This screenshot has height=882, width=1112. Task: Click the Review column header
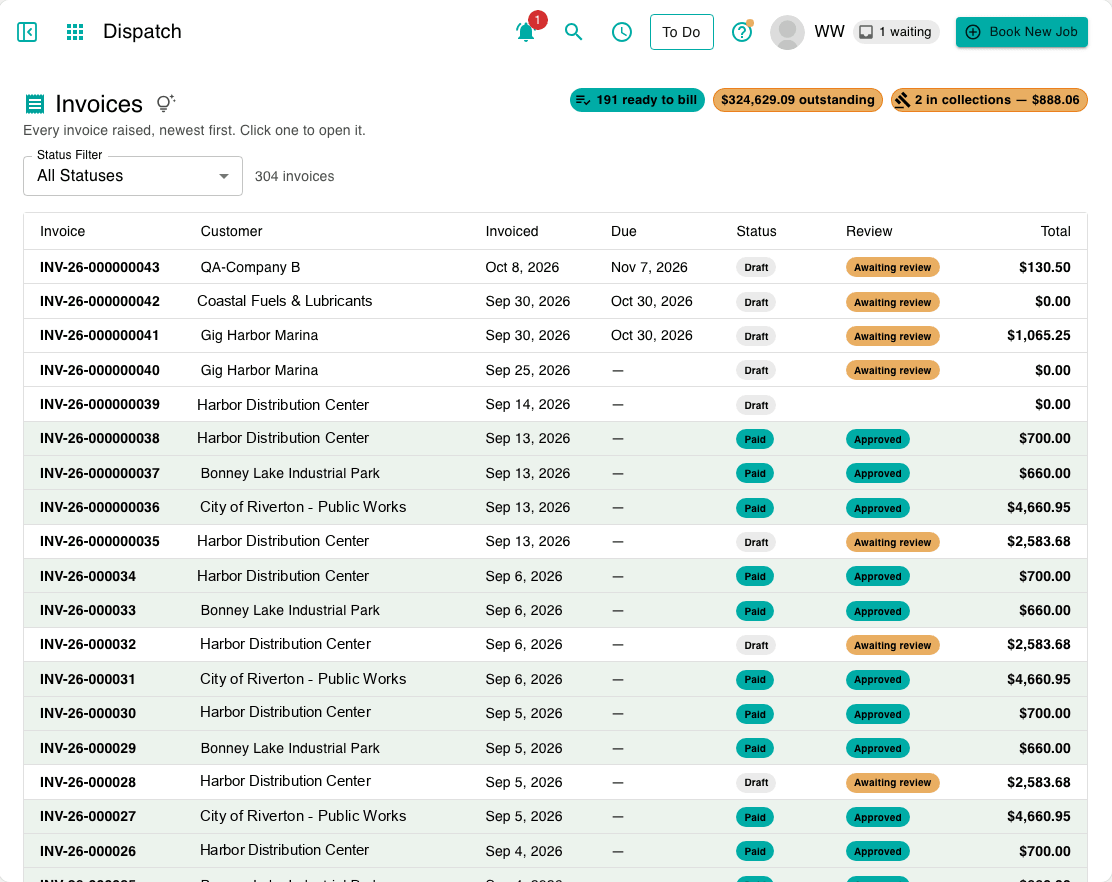869,231
